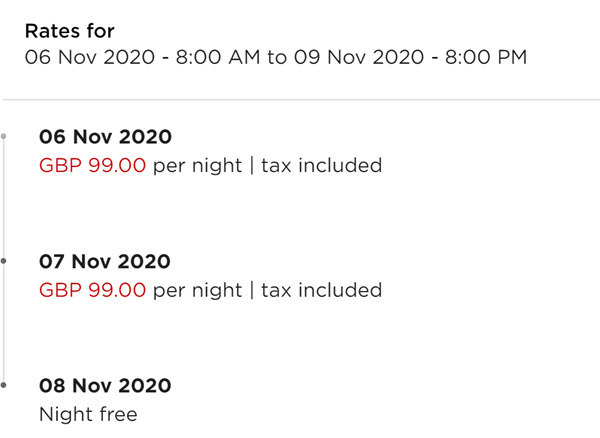
Task: Click the 09 Nov 2020 - 8:00 PM end time
Action: pos(411,57)
